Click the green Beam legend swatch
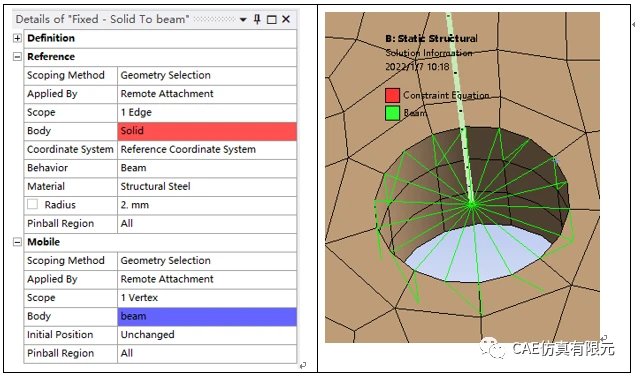Image resolution: width=635 pixels, height=377 pixels. click(x=392, y=113)
